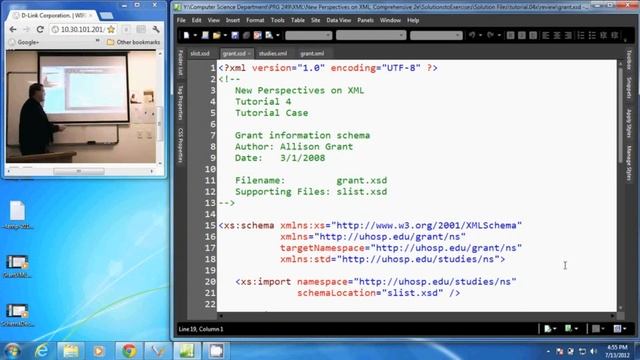Viewport: 640px width, 360px height.
Task: Open the Edit menu
Action: click(x=196, y=20)
